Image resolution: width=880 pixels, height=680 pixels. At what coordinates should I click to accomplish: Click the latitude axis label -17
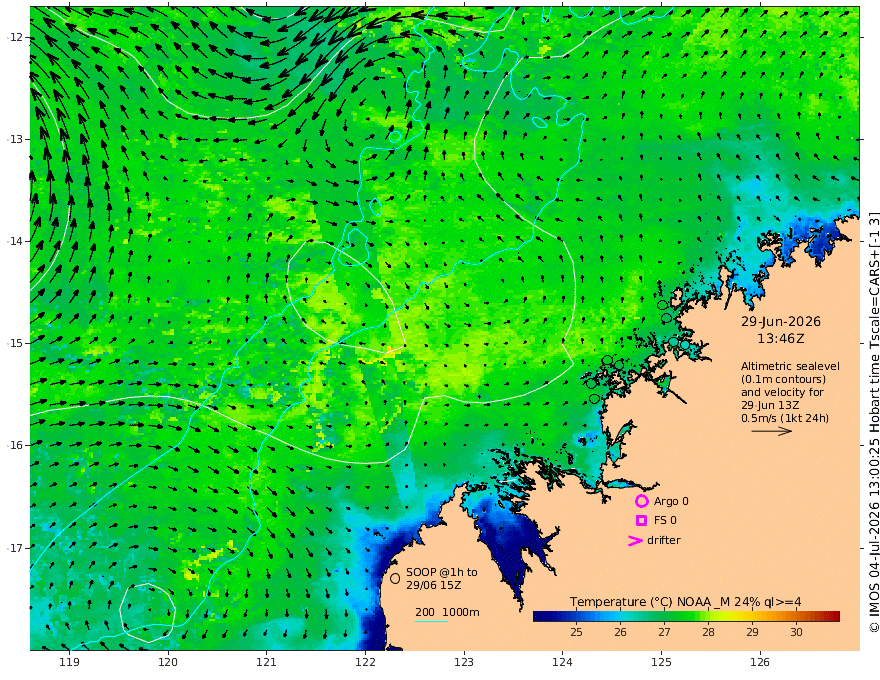point(15,548)
